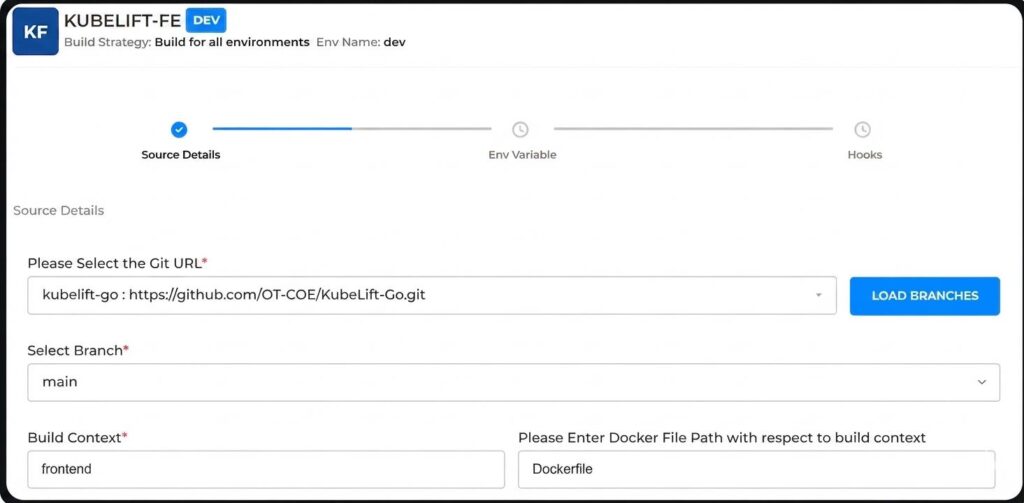Open the Env Variable clock step icon
This screenshot has height=503, width=1024.
[x=520, y=129]
